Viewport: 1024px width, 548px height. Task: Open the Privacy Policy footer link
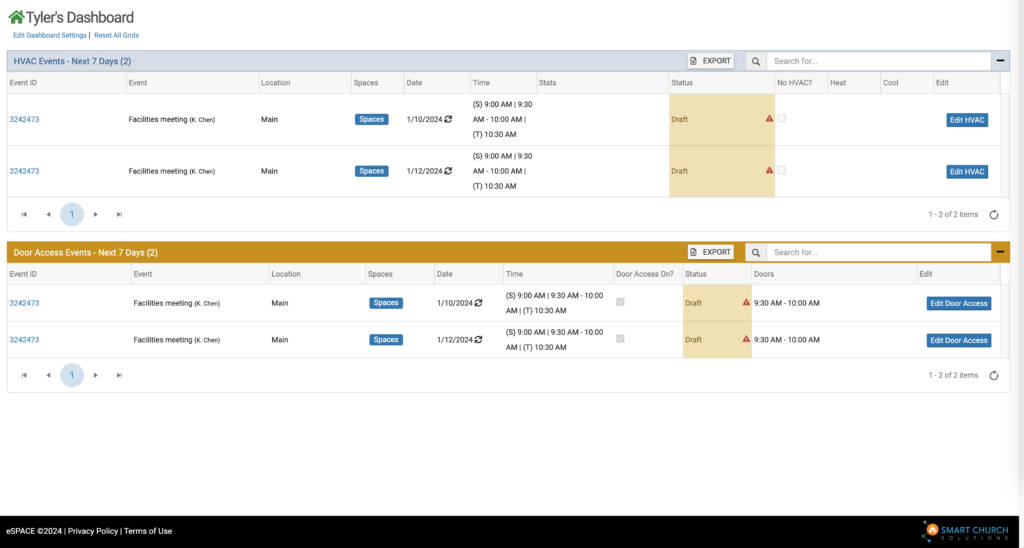click(93, 531)
